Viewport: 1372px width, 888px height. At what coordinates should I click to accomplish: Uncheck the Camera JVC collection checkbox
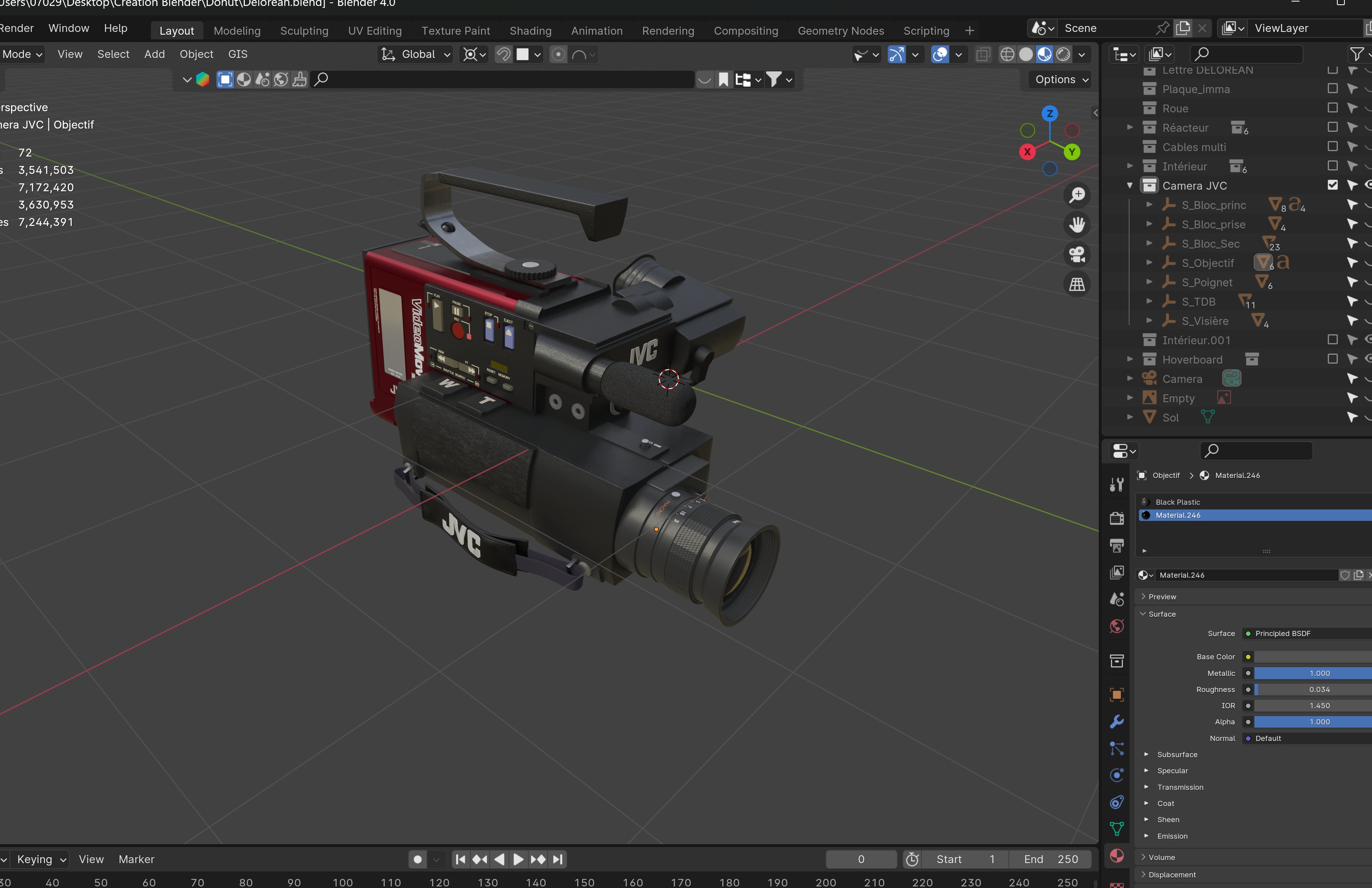(x=1332, y=185)
